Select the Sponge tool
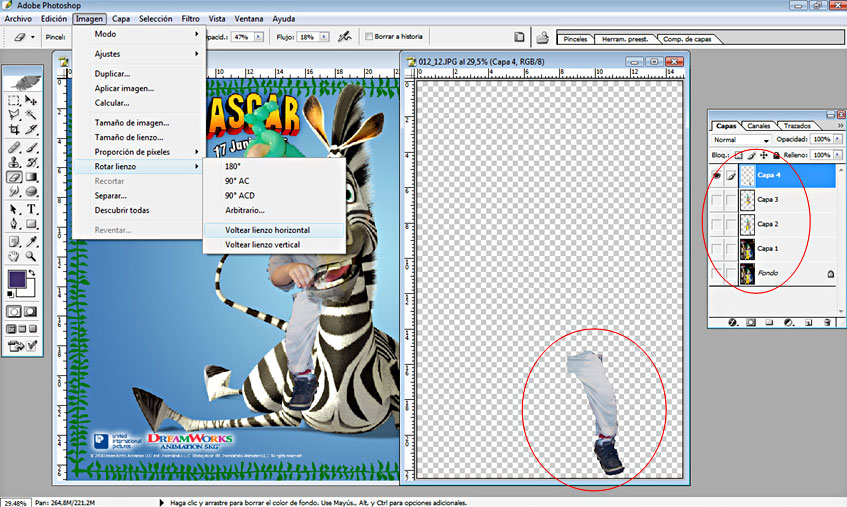Viewport: 847px width, 507px height. [31, 191]
